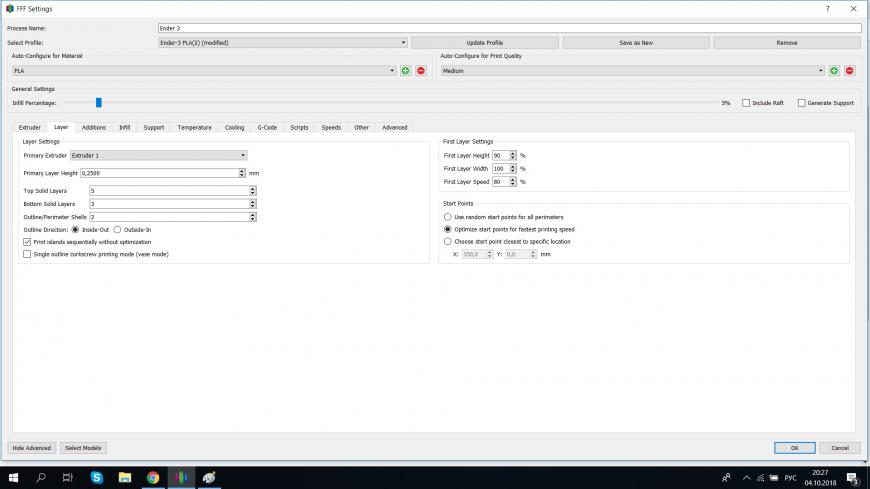870x489 pixels.
Task: Add a new print quality preset
Action: coord(834,70)
